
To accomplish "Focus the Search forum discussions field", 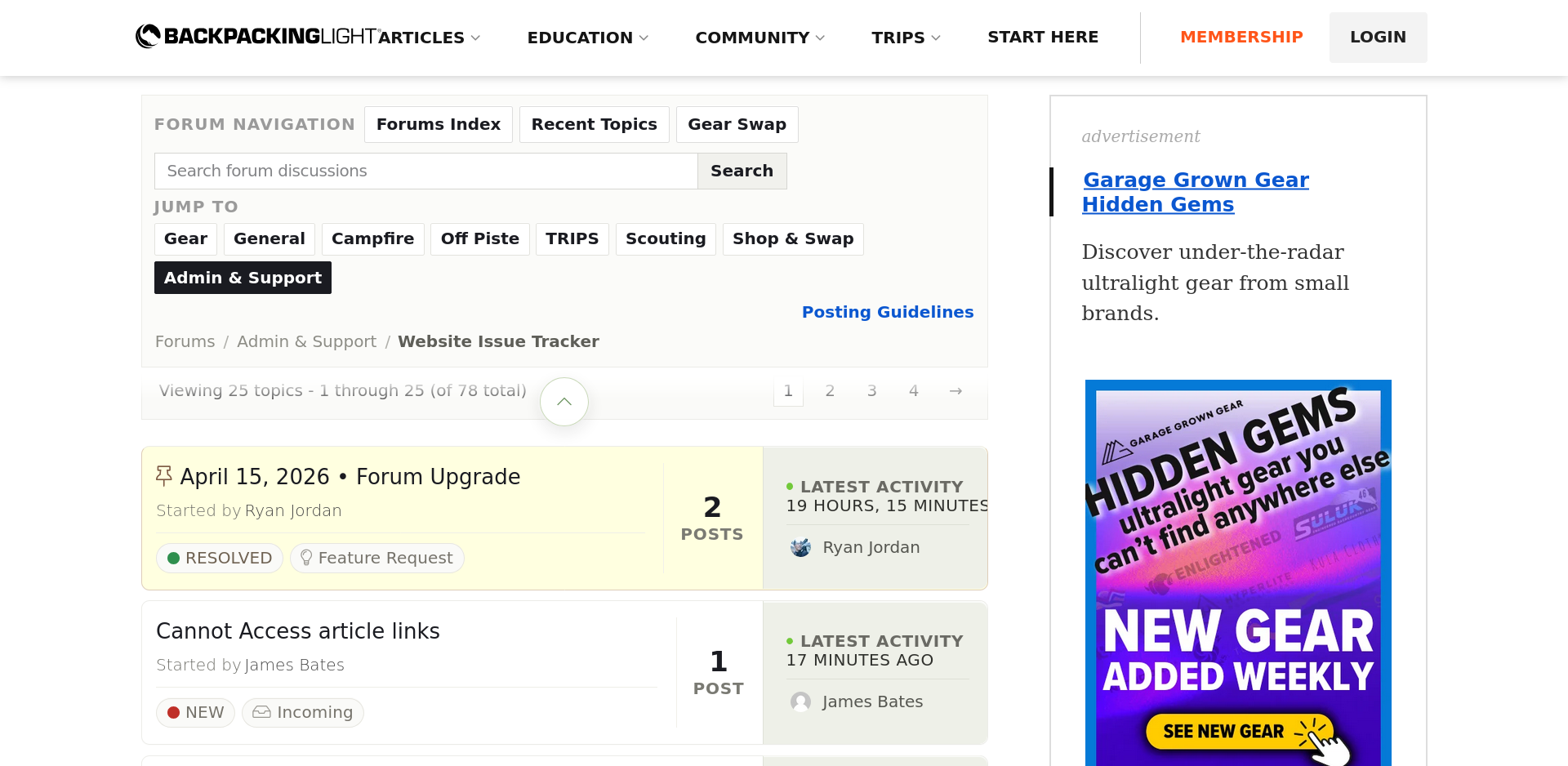I will 426,171.
